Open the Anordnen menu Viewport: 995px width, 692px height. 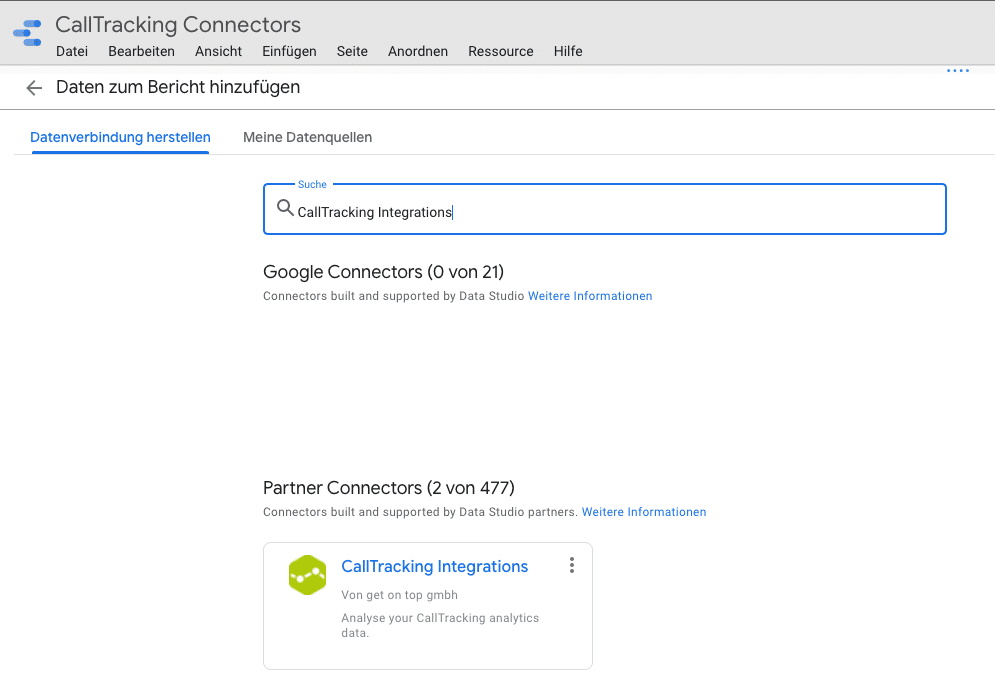point(418,51)
